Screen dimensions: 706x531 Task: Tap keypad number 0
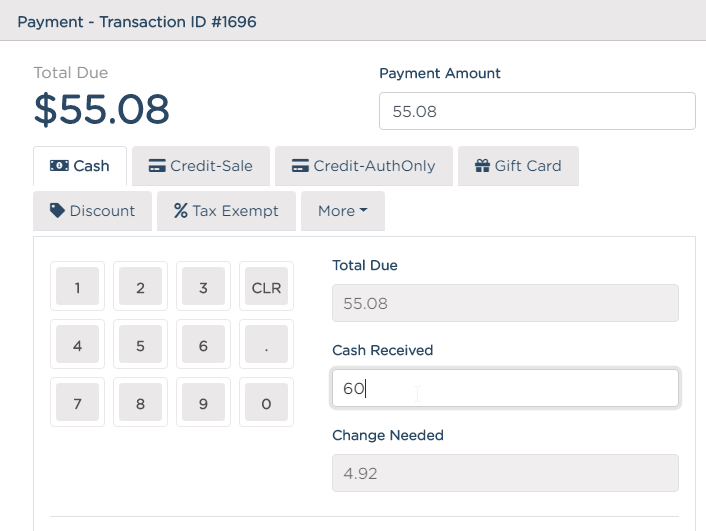click(267, 403)
